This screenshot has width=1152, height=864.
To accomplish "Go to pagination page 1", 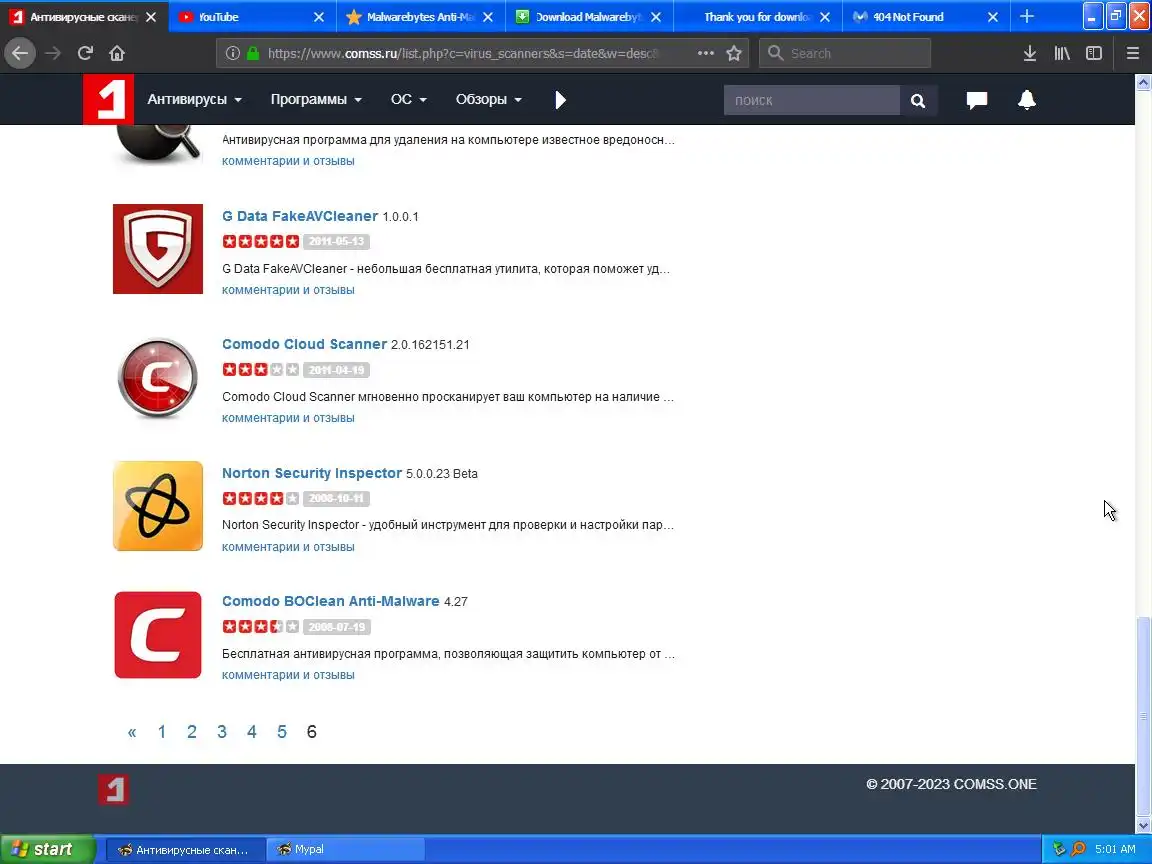I will click(162, 732).
